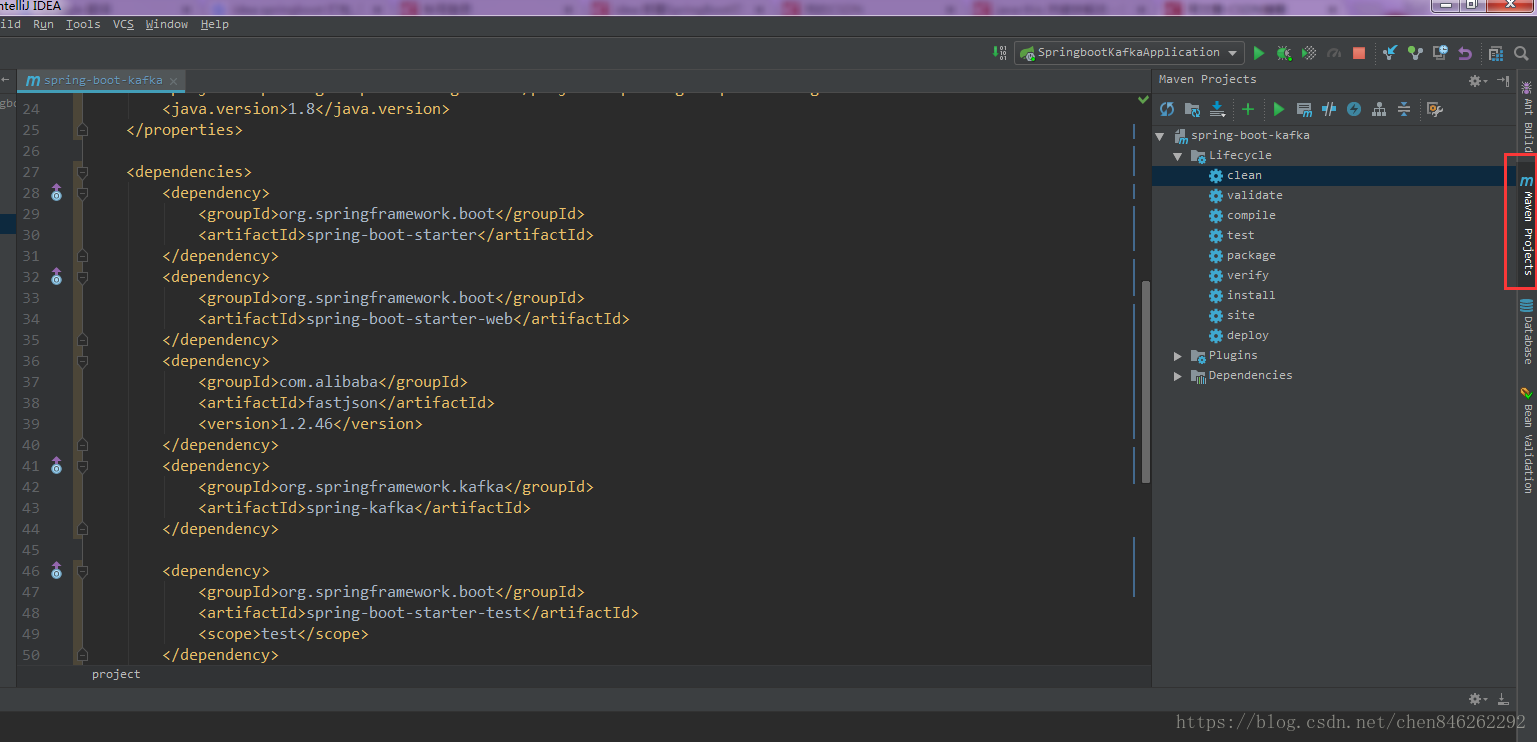Commit changes with the VCS commit icon
The width and height of the screenshot is (1537, 742).
pyautogui.click(x=1415, y=53)
